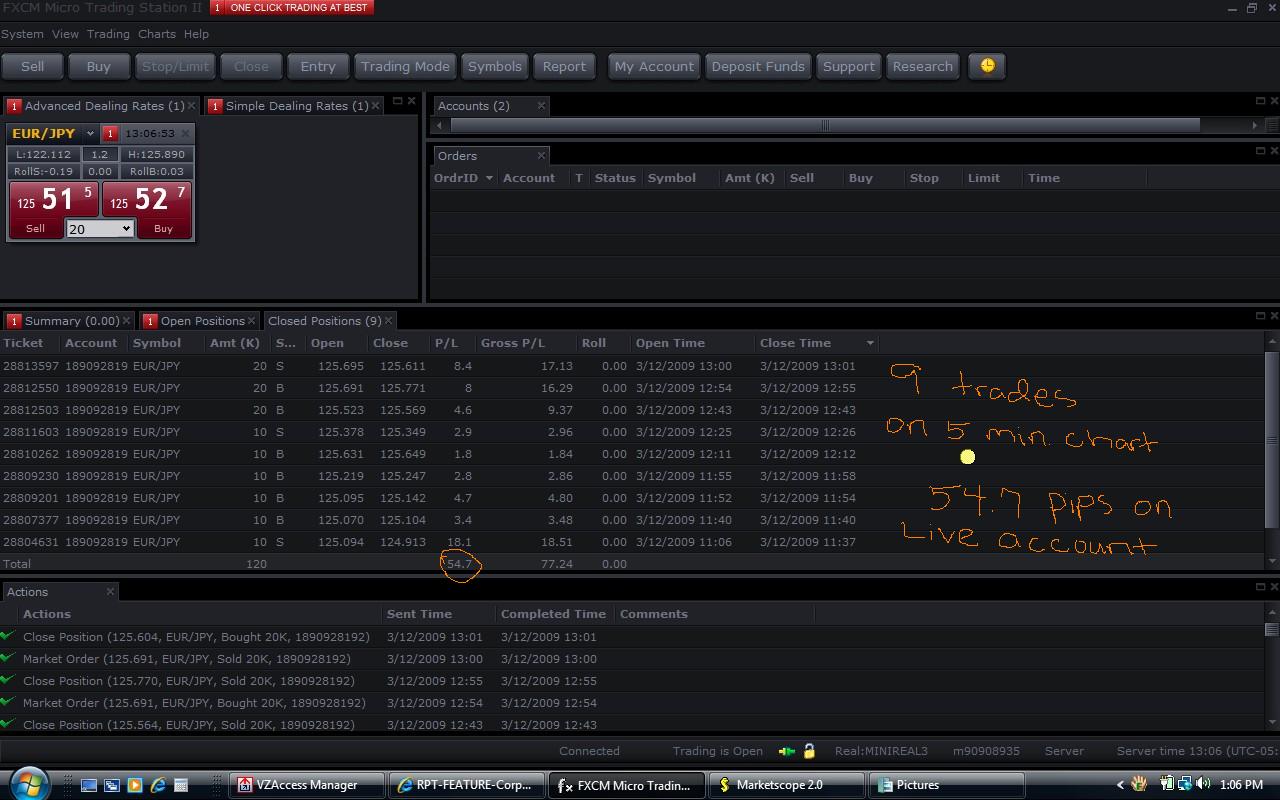Screen dimensions: 1280x800
Task: Click the padlock icon in status bar
Action: click(x=809, y=751)
